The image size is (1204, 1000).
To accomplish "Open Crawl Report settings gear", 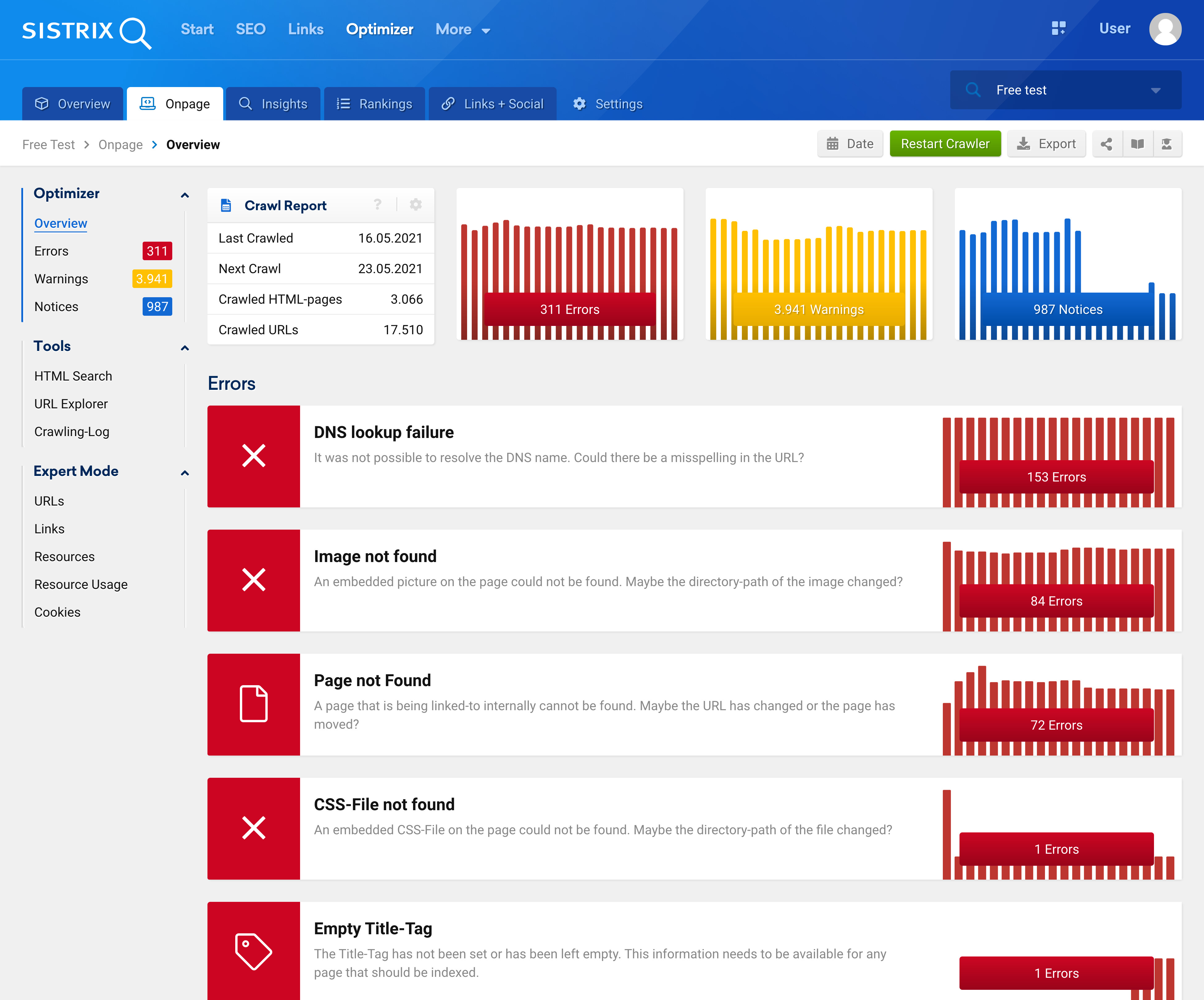I will (416, 205).
